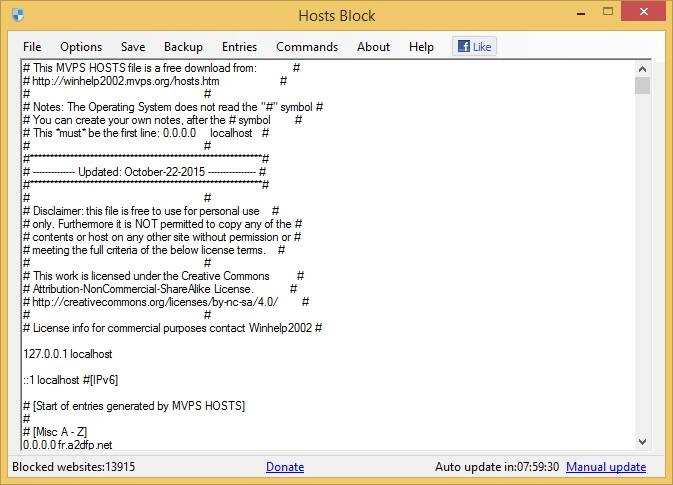Click the Donate link

pyautogui.click(x=285, y=467)
